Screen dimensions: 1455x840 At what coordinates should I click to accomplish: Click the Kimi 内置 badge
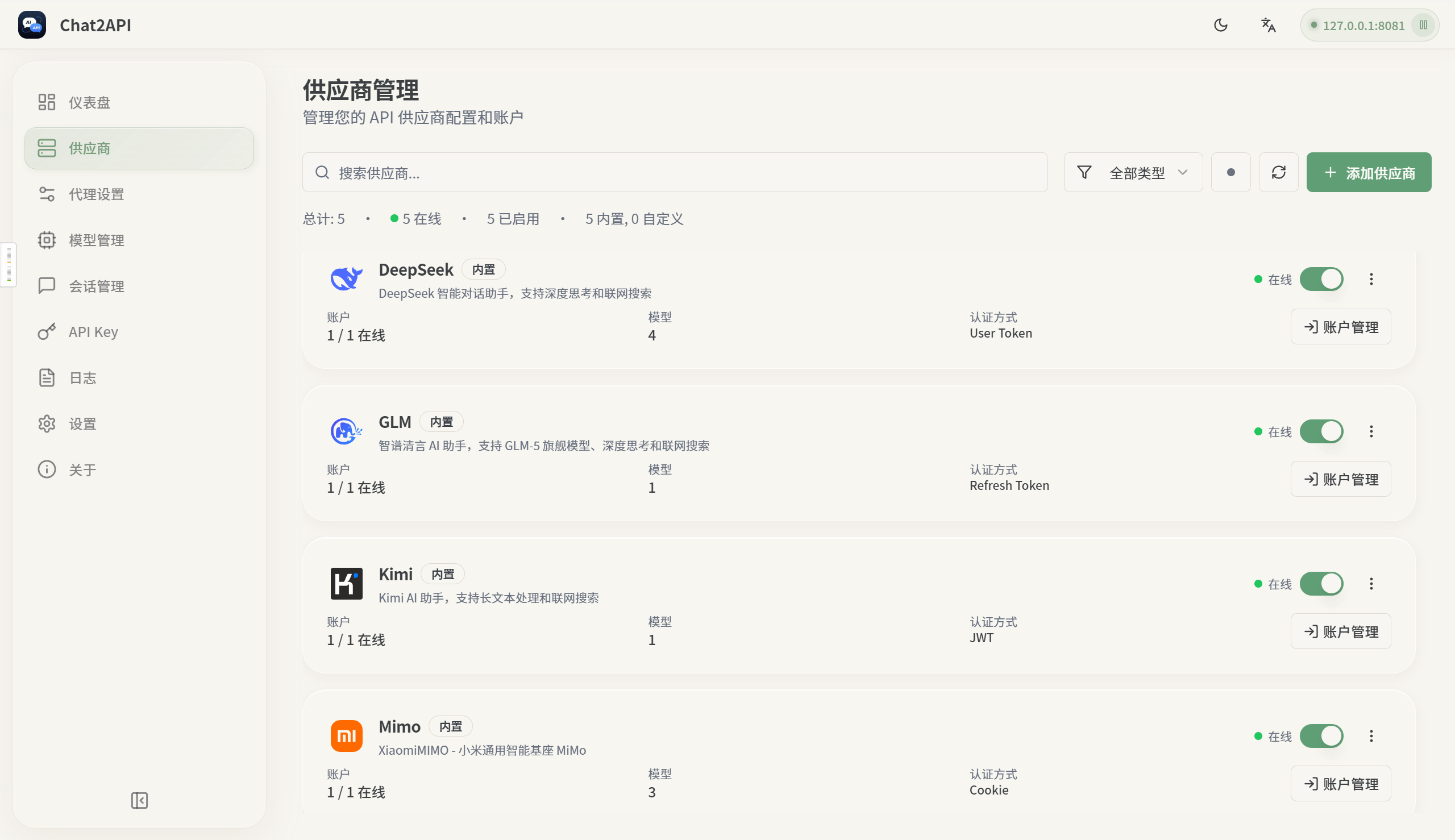click(443, 574)
